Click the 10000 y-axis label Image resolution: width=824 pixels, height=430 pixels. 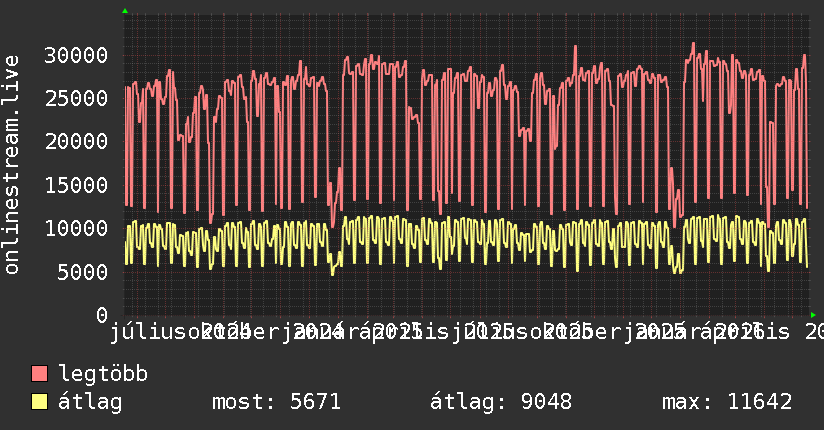click(76, 228)
